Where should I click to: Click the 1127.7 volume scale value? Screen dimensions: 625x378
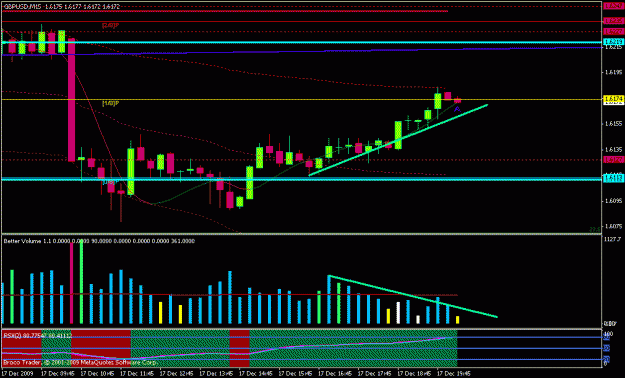pos(613,239)
